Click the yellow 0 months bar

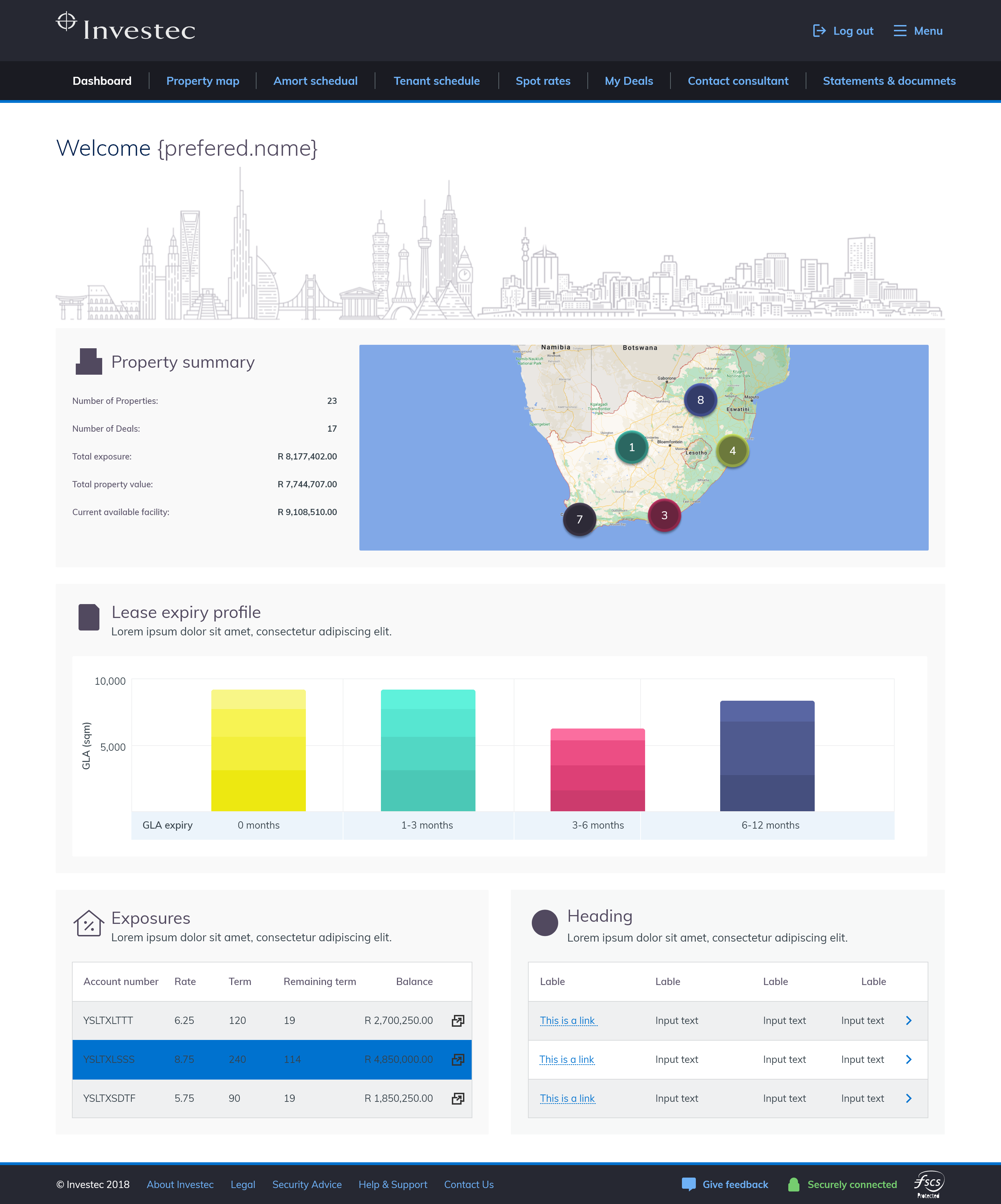[x=258, y=750]
